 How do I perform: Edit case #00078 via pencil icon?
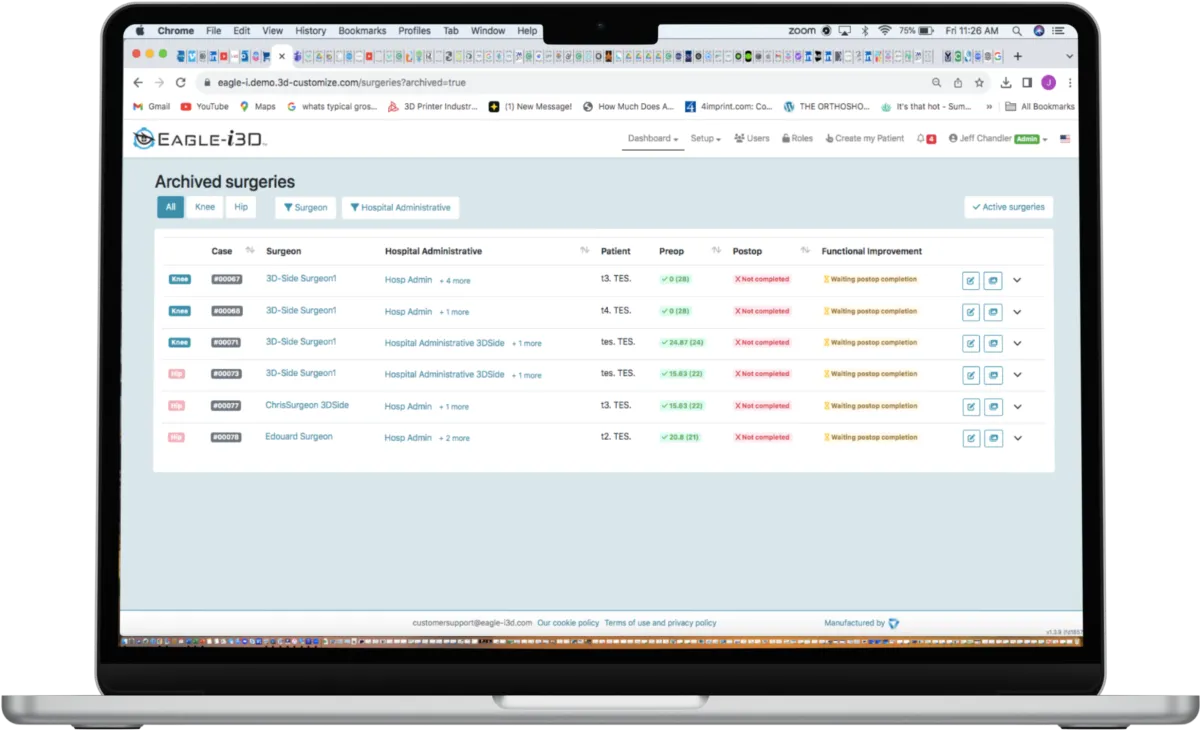click(971, 438)
